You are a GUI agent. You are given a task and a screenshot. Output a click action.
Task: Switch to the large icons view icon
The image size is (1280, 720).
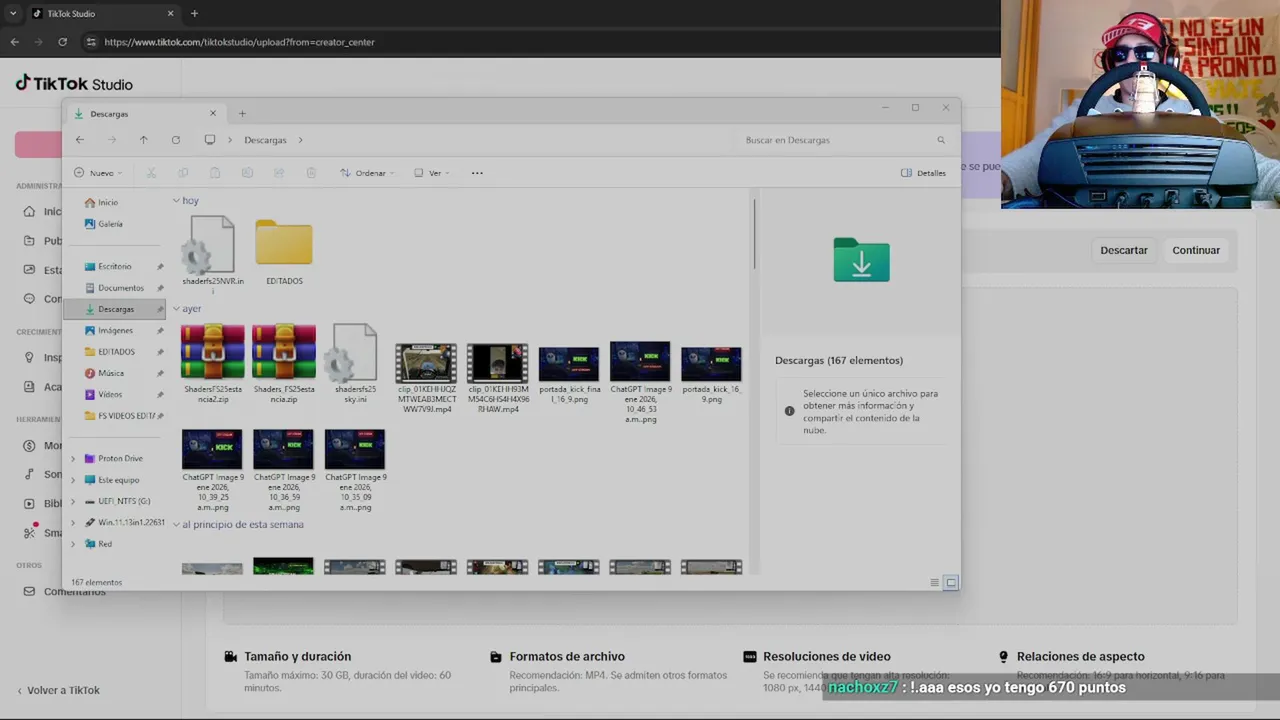pyautogui.click(x=951, y=583)
